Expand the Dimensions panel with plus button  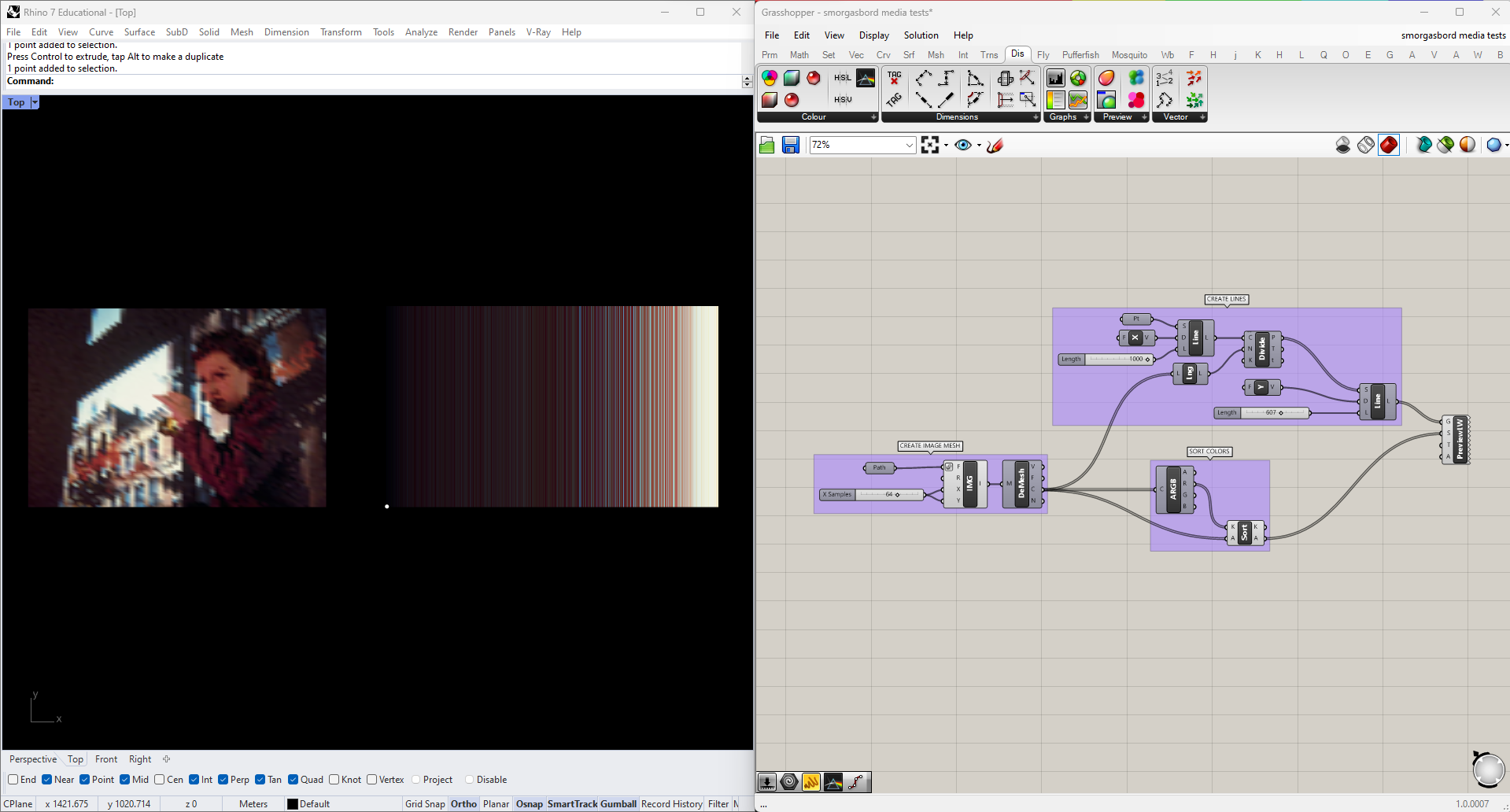(1036, 117)
